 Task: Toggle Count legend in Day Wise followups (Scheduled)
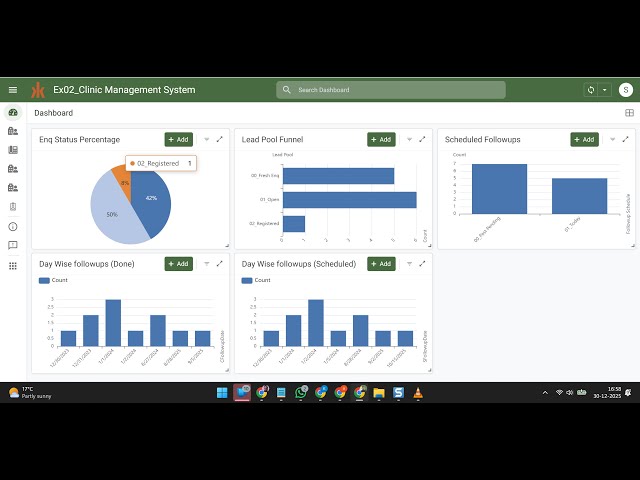[256, 280]
